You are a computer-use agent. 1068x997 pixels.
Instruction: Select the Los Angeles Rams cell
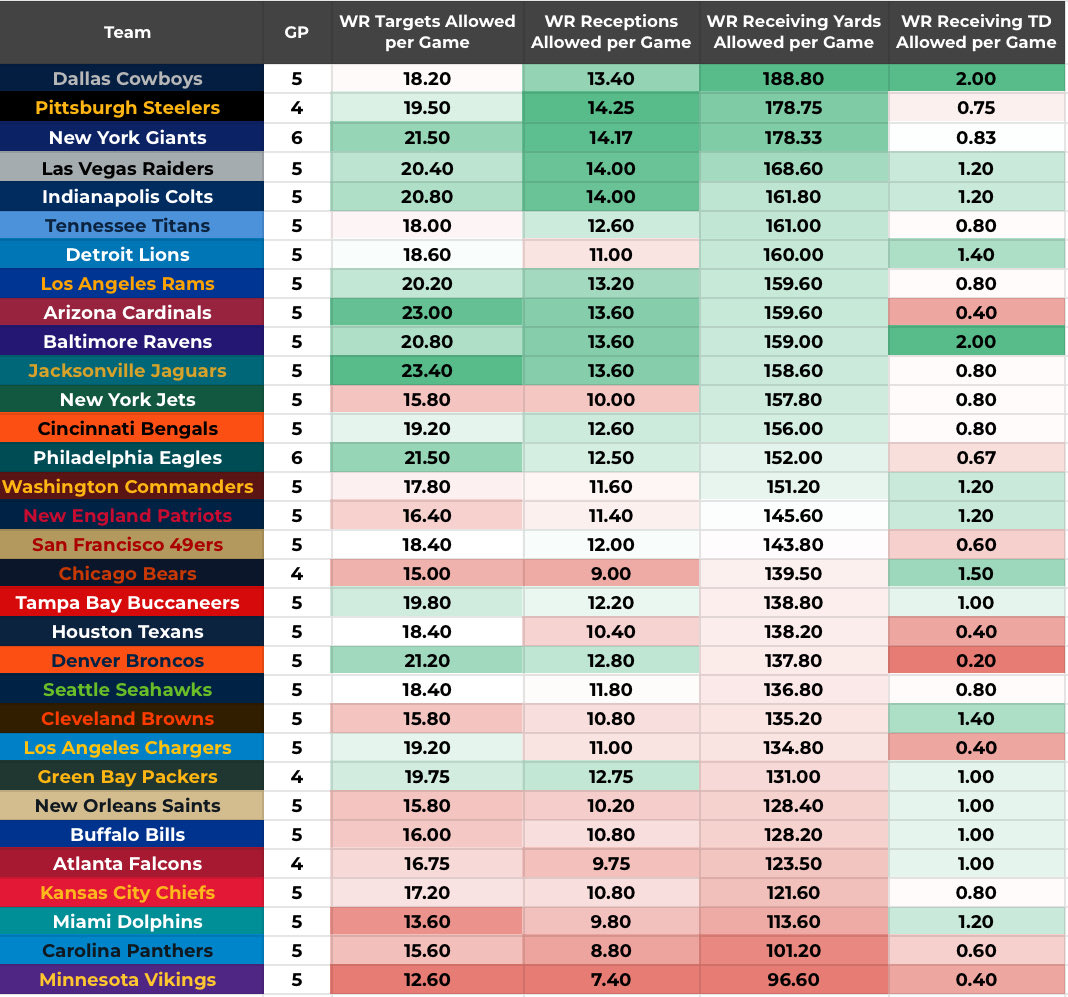tap(131, 283)
